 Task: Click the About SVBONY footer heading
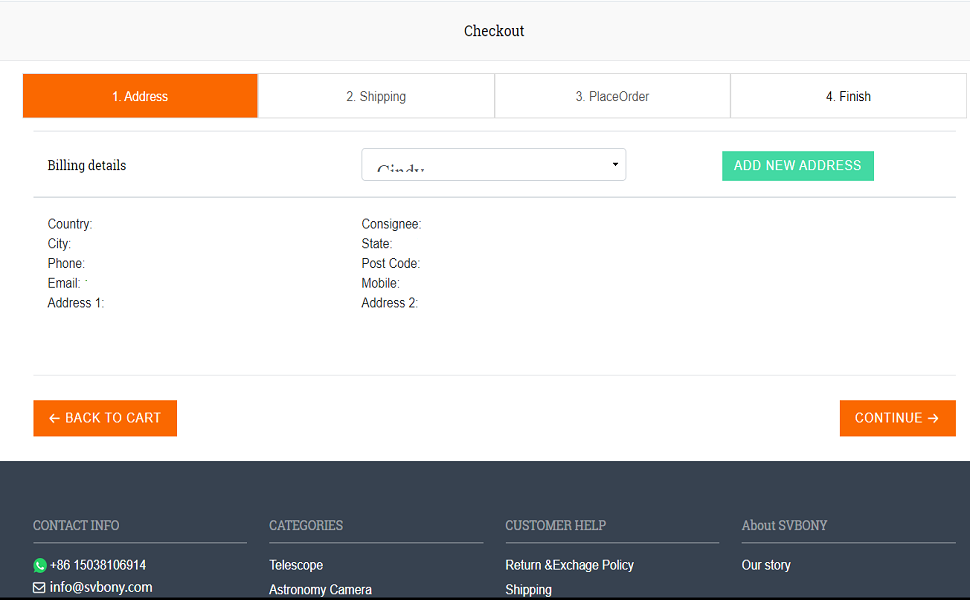coord(784,525)
